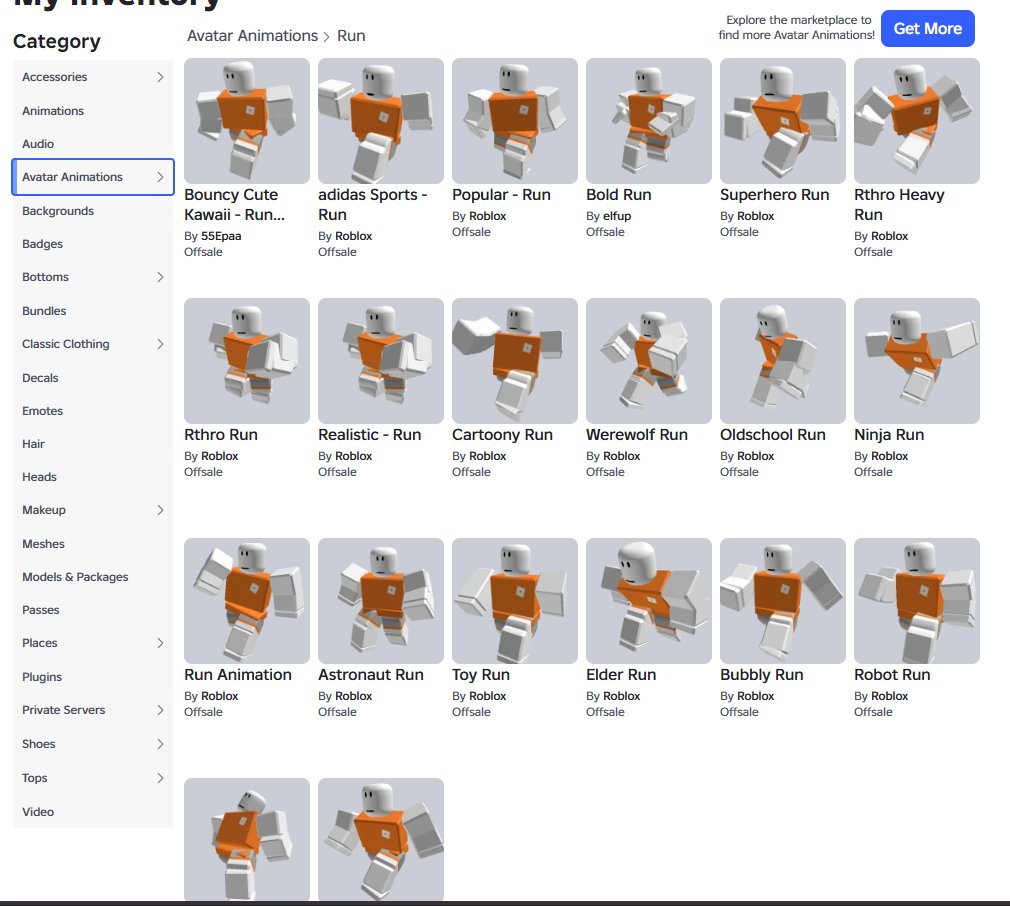Open creator 55Epaa profile link
1010x906 pixels.
point(221,236)
